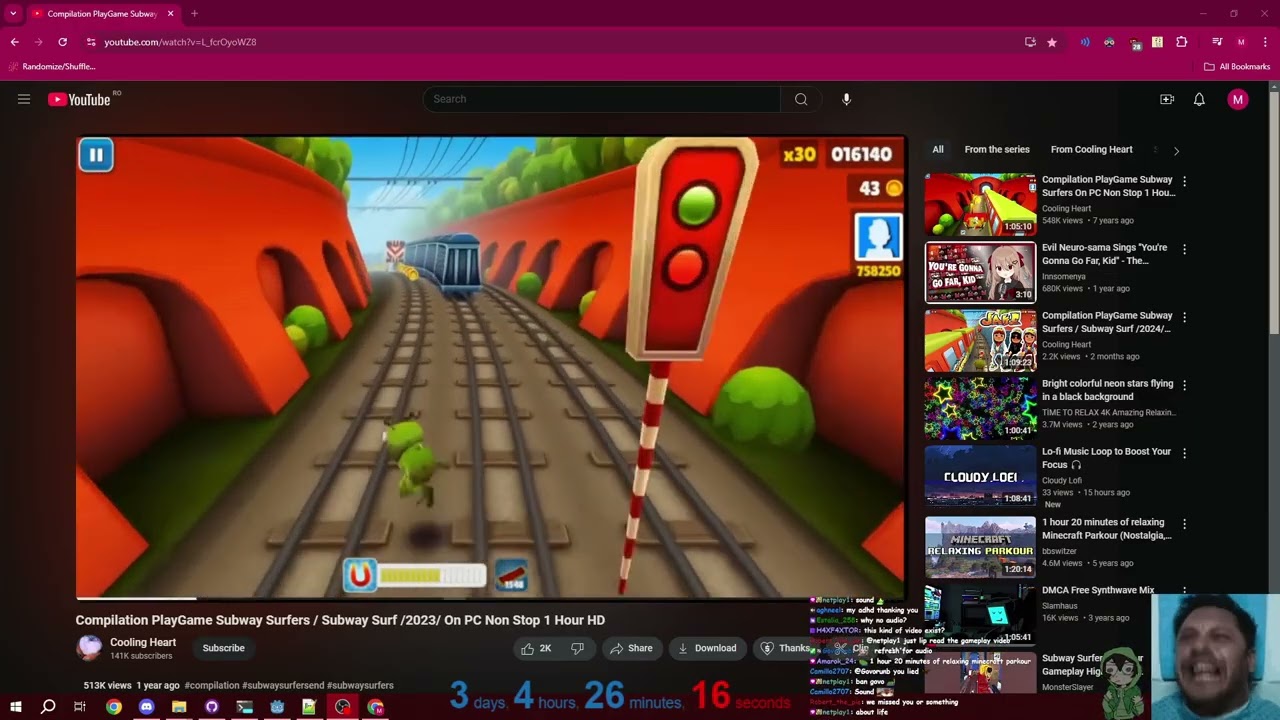The image size is (1280, 720).
Task: Open the Create video icon
Action: (1167, 99)
